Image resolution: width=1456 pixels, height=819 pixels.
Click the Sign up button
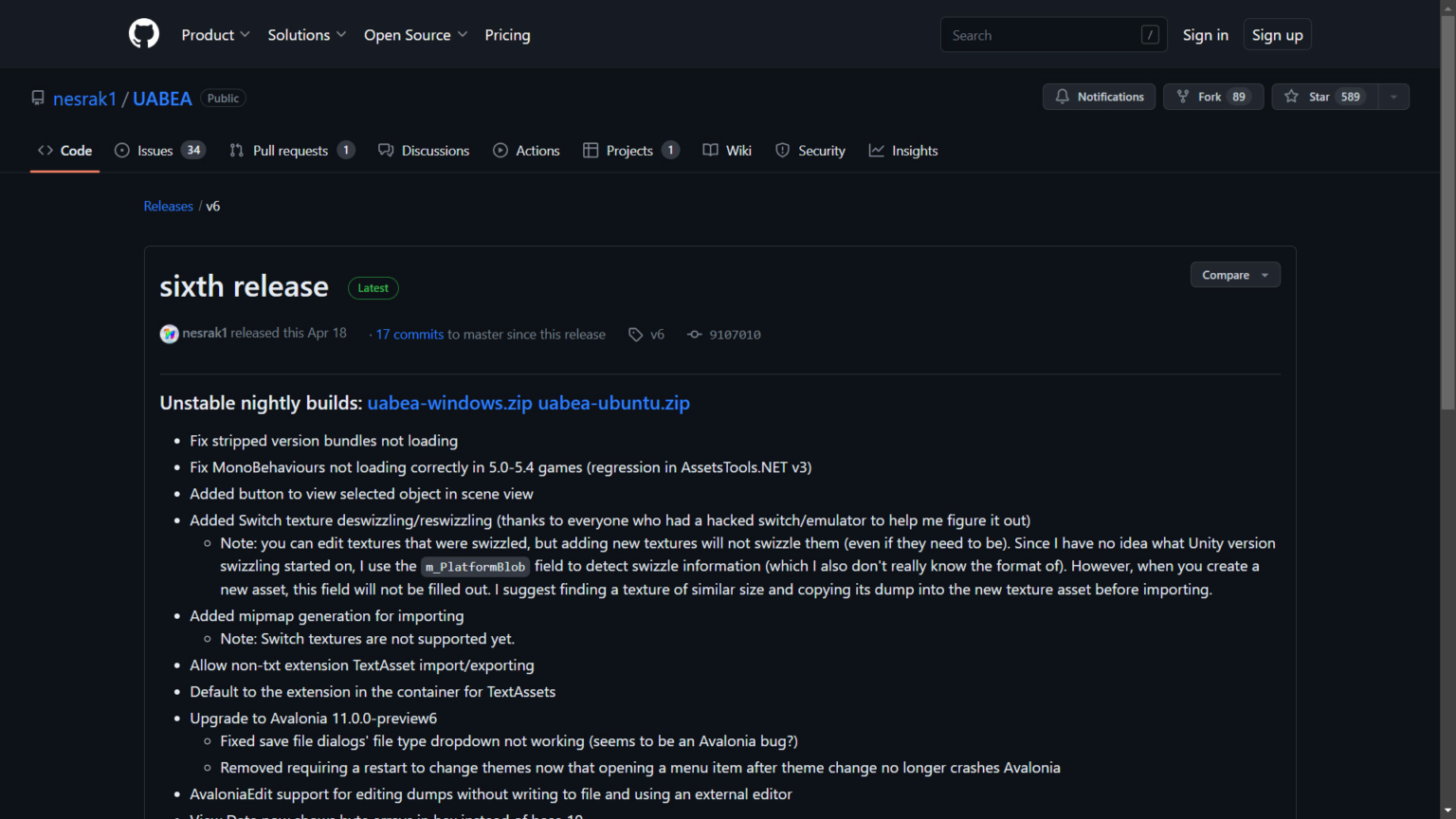point(1277,35)
